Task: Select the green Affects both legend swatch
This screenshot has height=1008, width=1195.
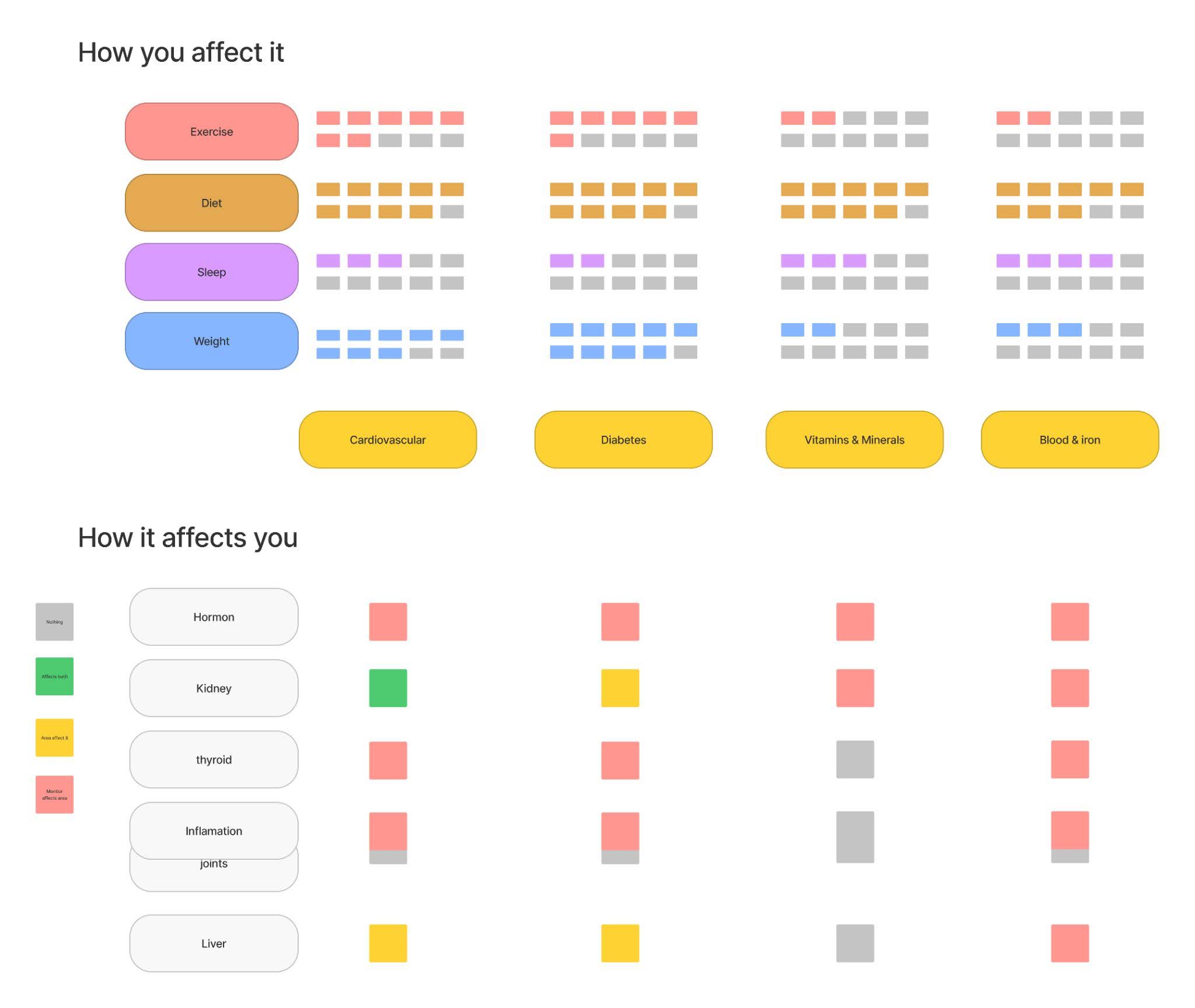Action: pyautogui.click(x=54, y=677)
